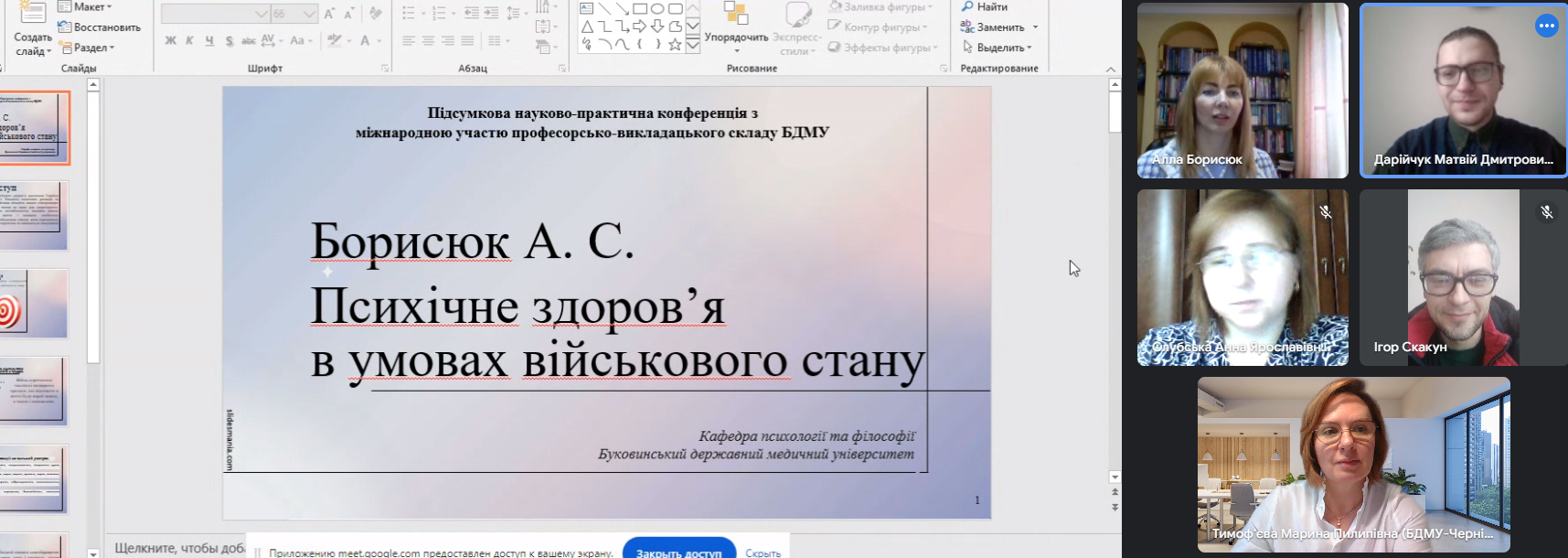Click the muted microphone icon on Ігор Скакун's tile
1568x558 pixels.
pos(1547,212)
